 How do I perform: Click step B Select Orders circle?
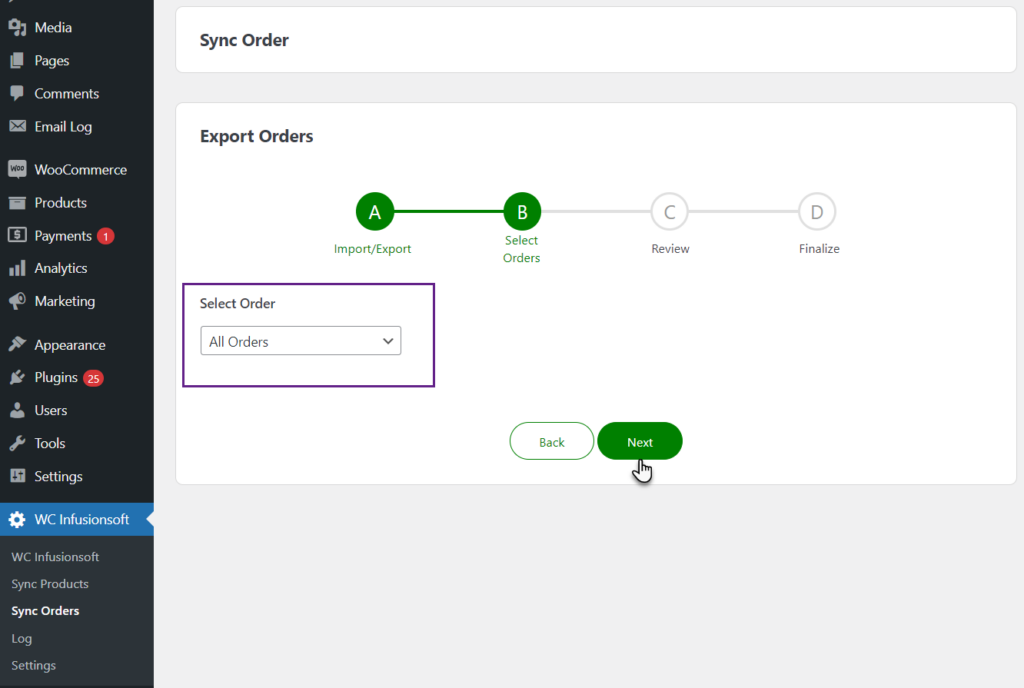522,211
